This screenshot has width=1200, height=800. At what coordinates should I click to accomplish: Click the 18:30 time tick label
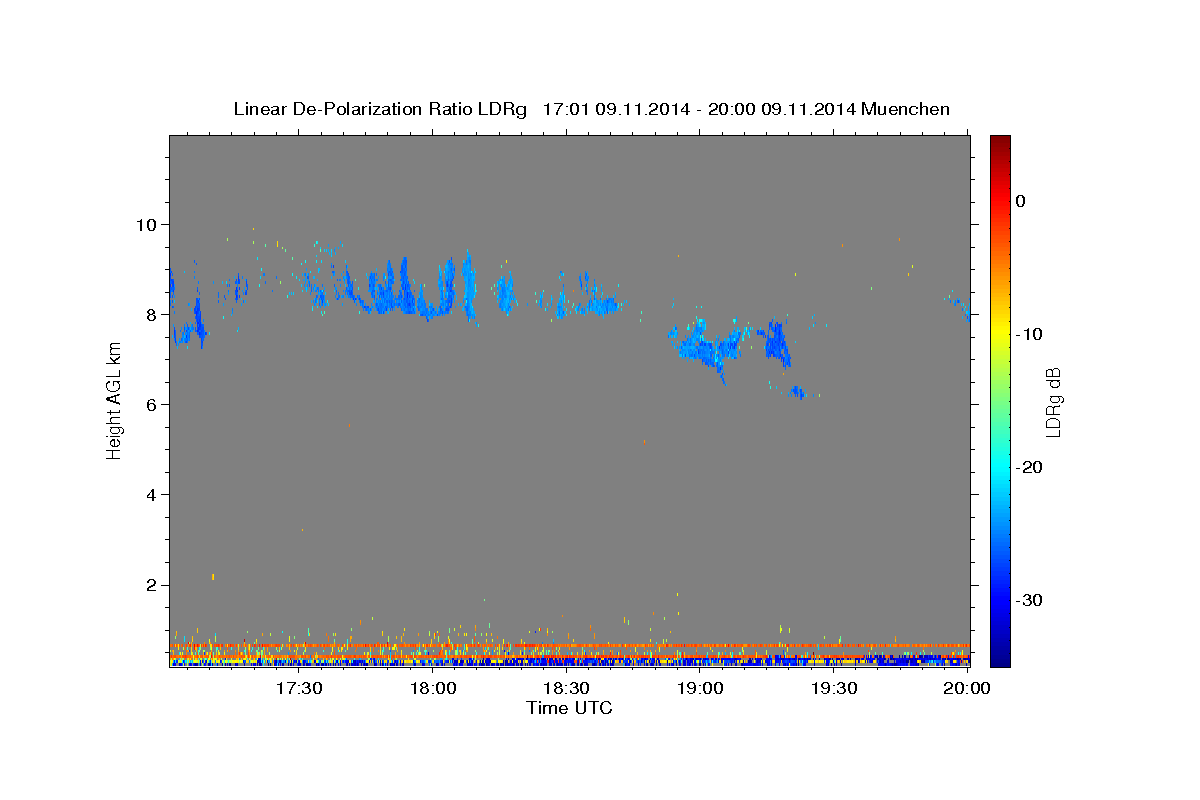click(566, 688)
